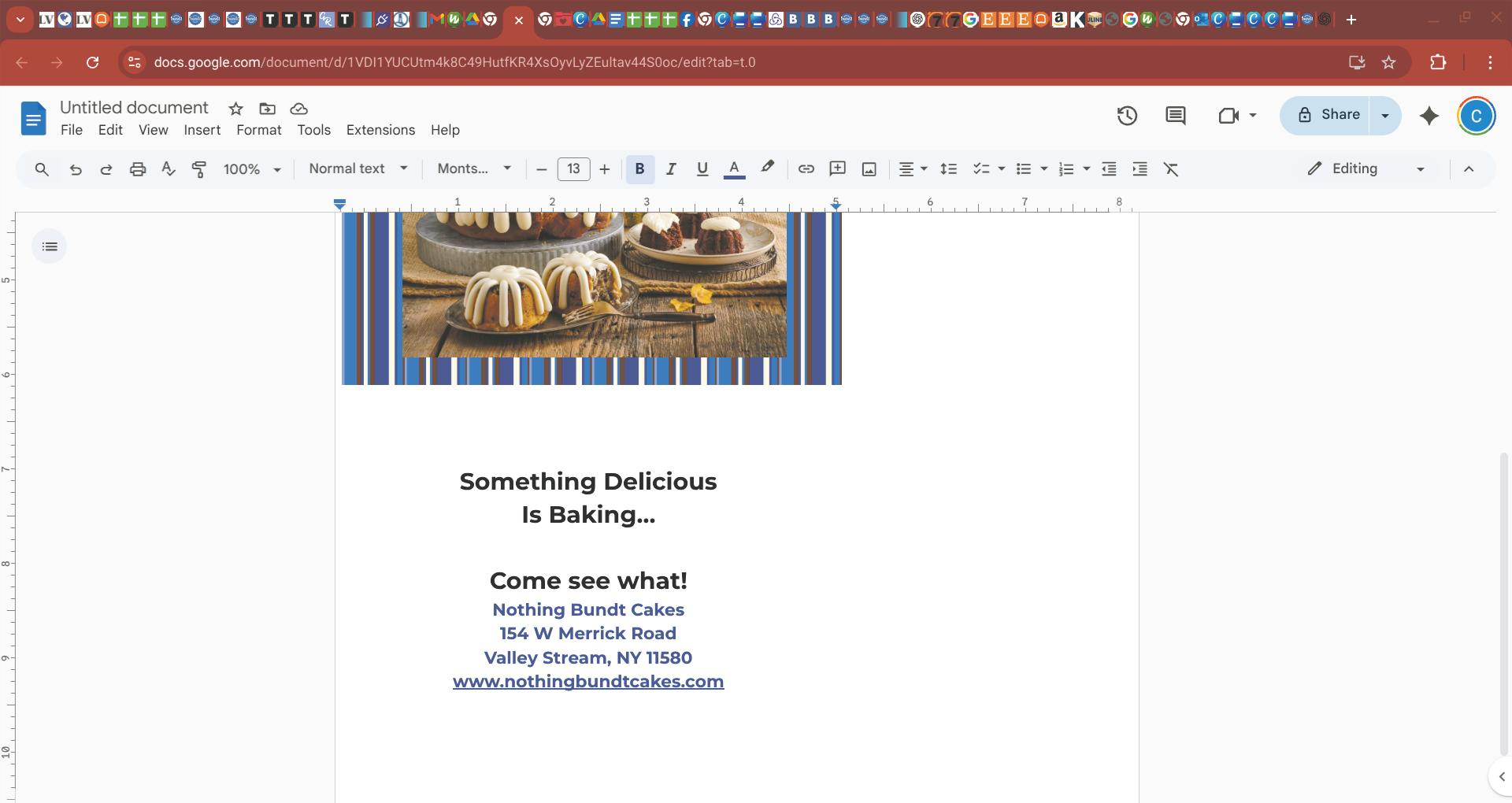This screenshot has width=1512, height=803.
Task: Select the bundt cake image
Action: click(591, 298)
